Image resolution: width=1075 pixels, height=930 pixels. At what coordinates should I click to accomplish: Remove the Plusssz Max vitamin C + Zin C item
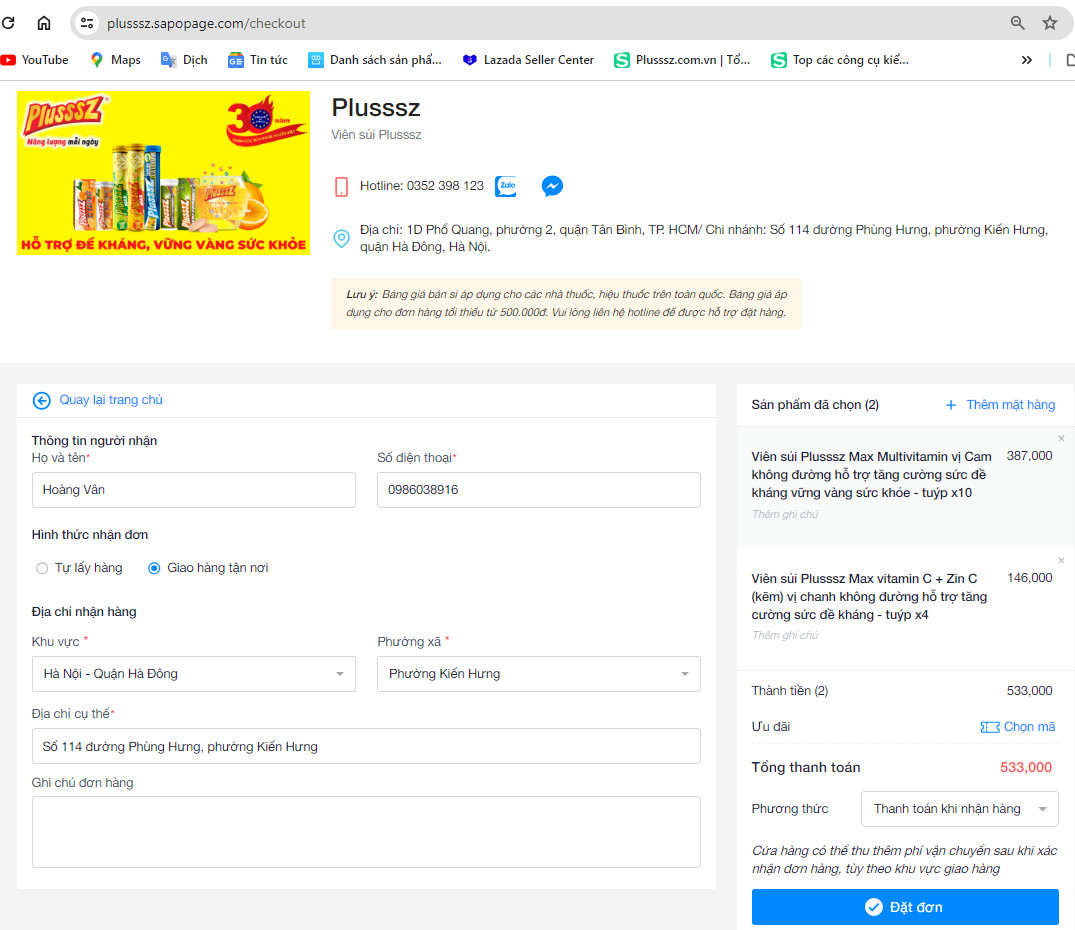point(1061,561)
